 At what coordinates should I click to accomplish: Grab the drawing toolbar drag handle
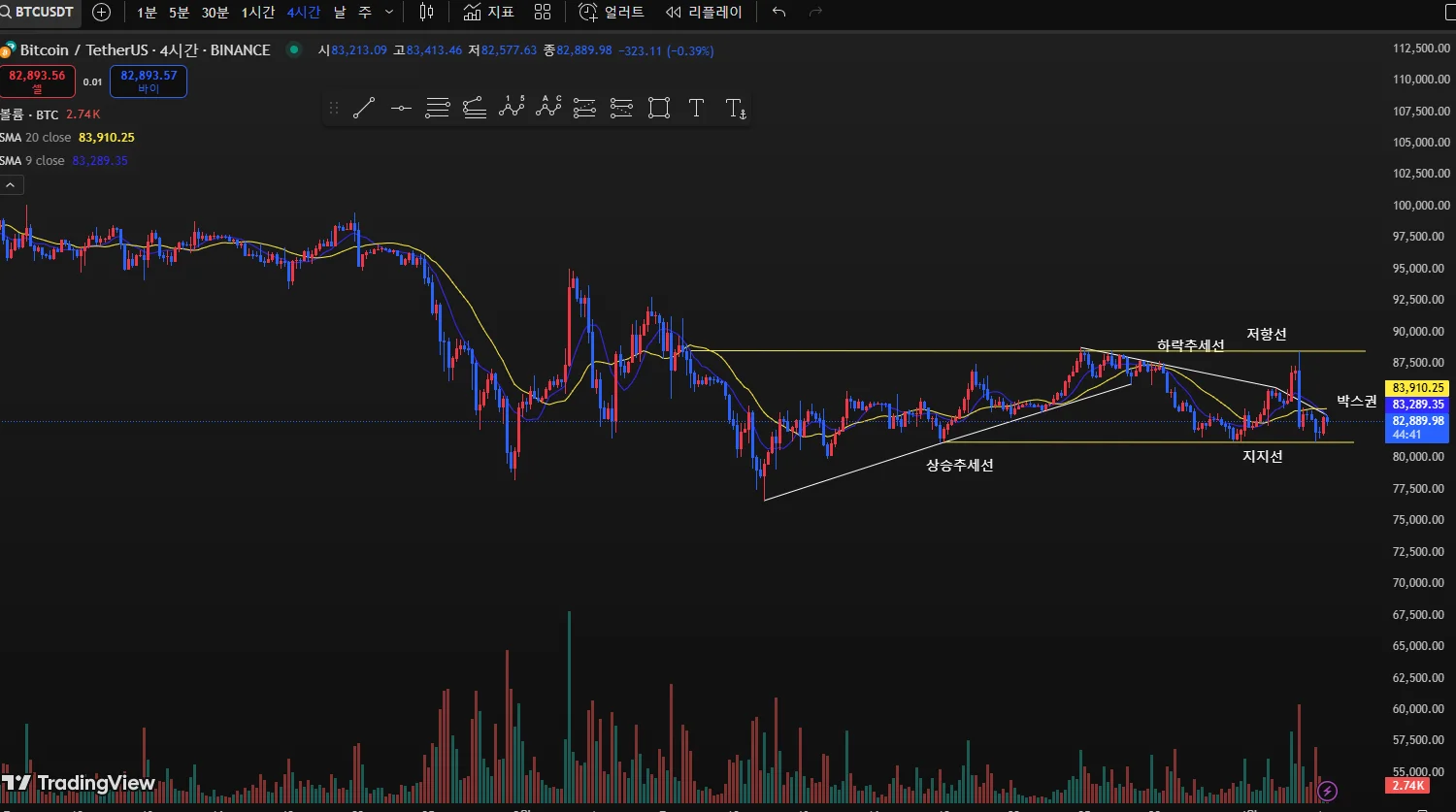point(334,109)
